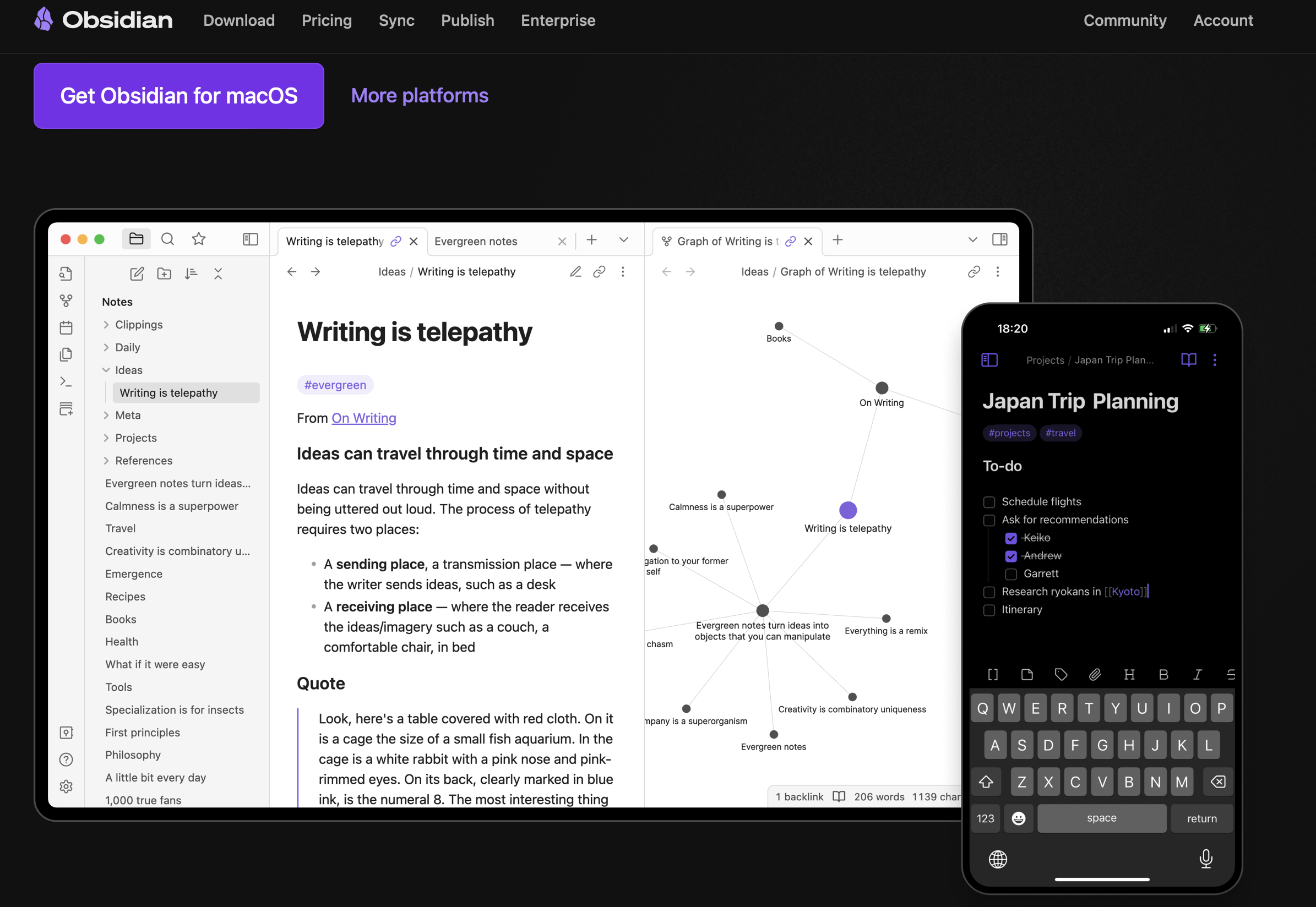Open the Enterprise page in navigation

point(558,20)
